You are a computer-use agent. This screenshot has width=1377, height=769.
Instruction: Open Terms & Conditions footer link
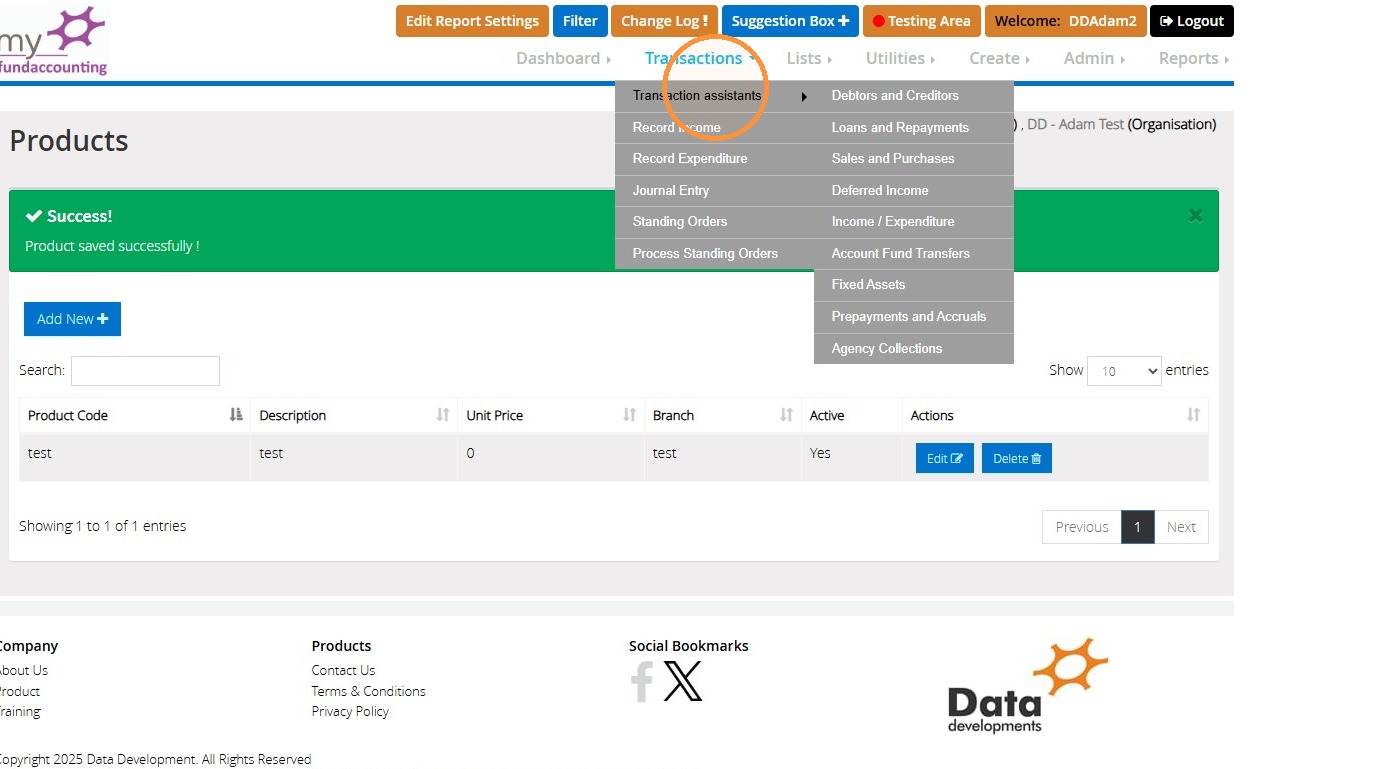[x=368, y=691]
